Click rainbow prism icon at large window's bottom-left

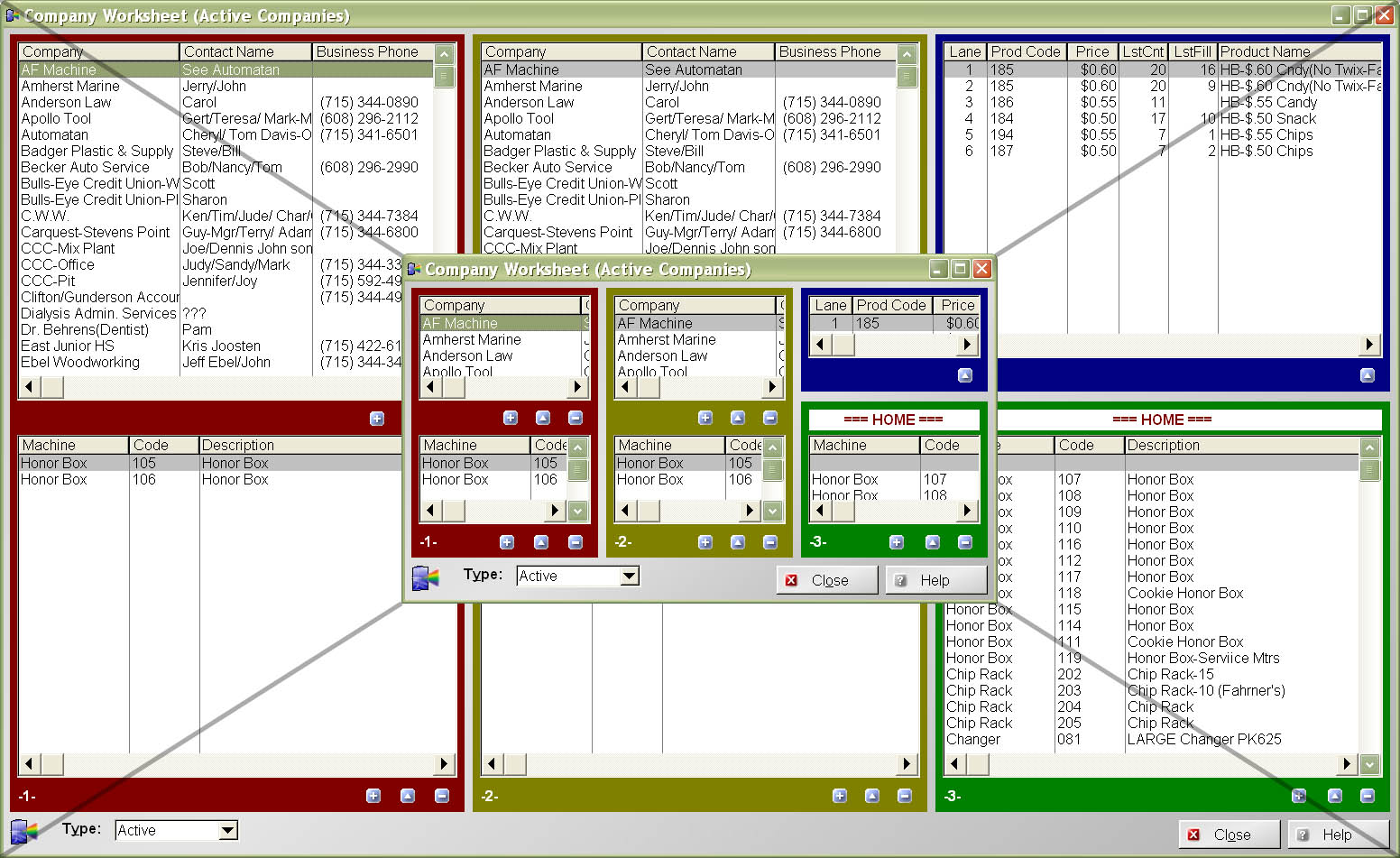pos(23,831)
